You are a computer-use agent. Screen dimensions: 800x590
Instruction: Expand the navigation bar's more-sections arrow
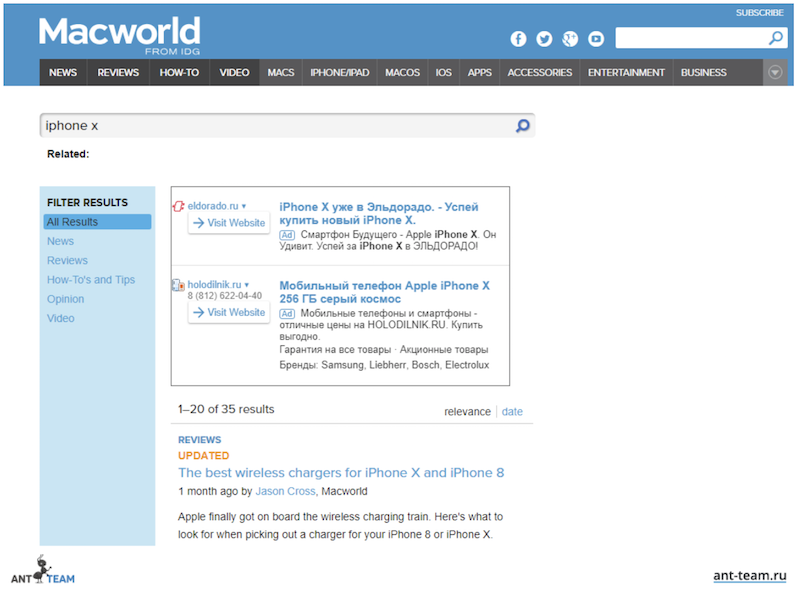point(775,72)
